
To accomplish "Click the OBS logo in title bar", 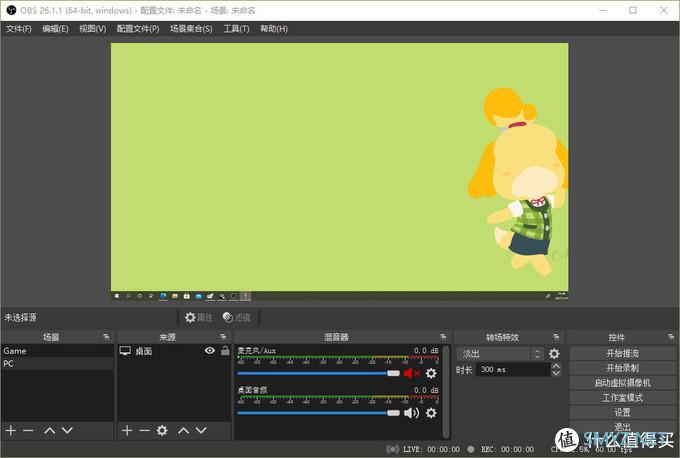I will tap(11, 10).
